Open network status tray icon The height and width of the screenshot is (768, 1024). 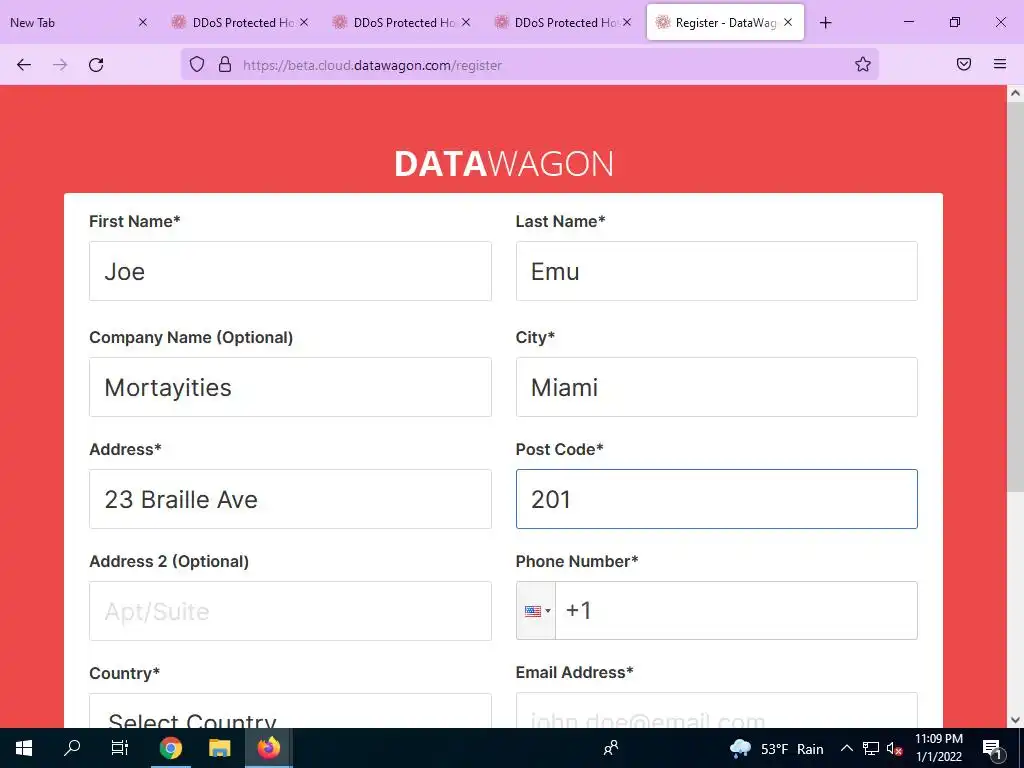(x=871, y=748)
